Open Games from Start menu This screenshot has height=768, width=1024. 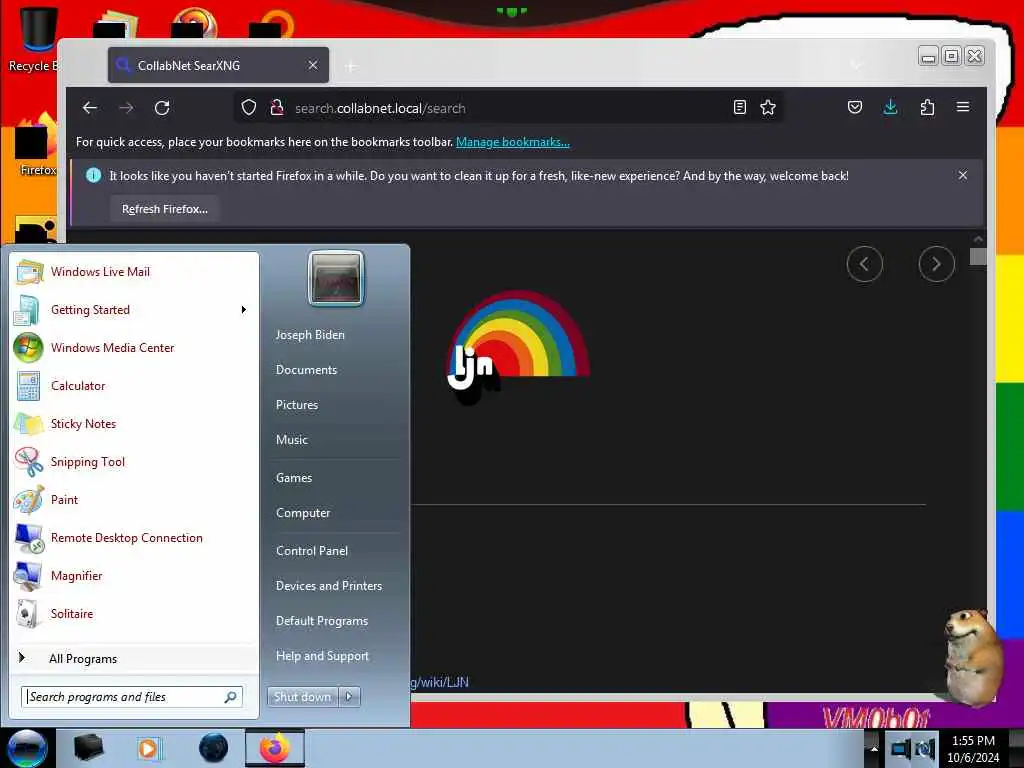[294, 478]
